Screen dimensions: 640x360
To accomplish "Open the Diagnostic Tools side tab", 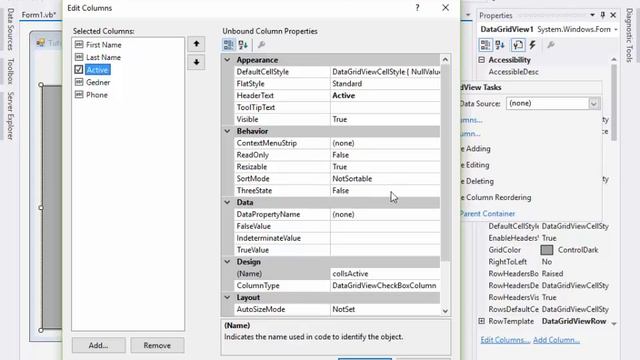I will [629, 36].
